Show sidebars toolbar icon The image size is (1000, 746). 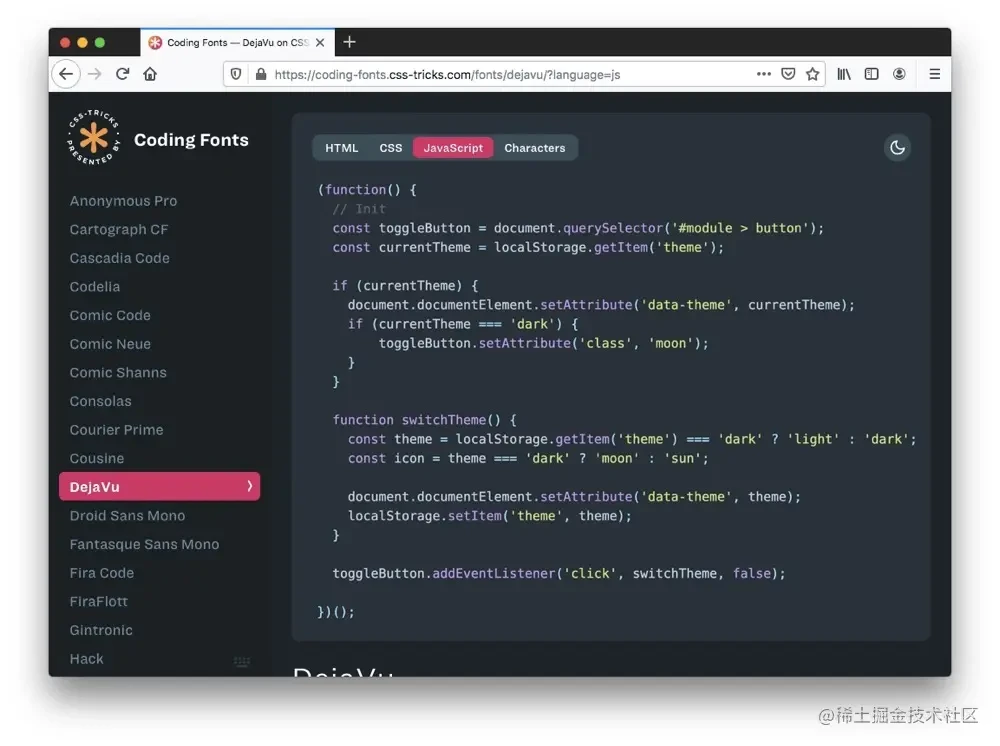click(871, 74)
